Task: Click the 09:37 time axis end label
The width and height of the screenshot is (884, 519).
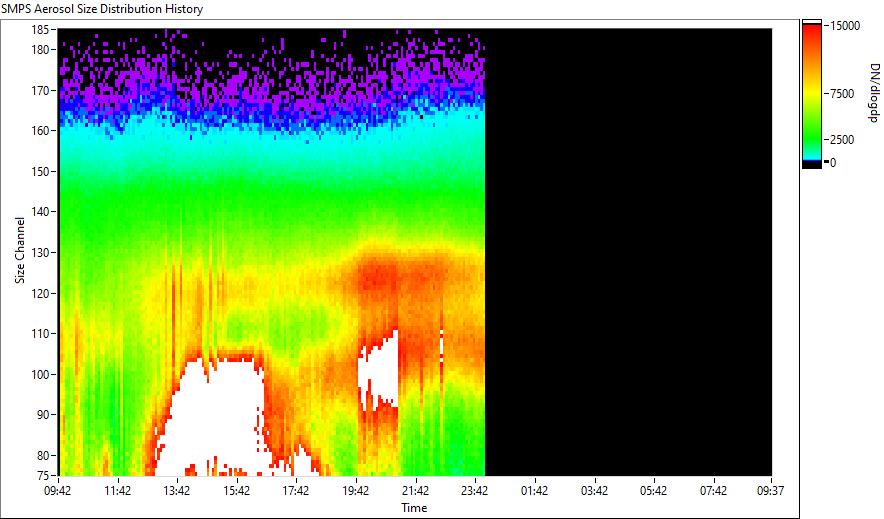Action: click(x=770, y=491)
